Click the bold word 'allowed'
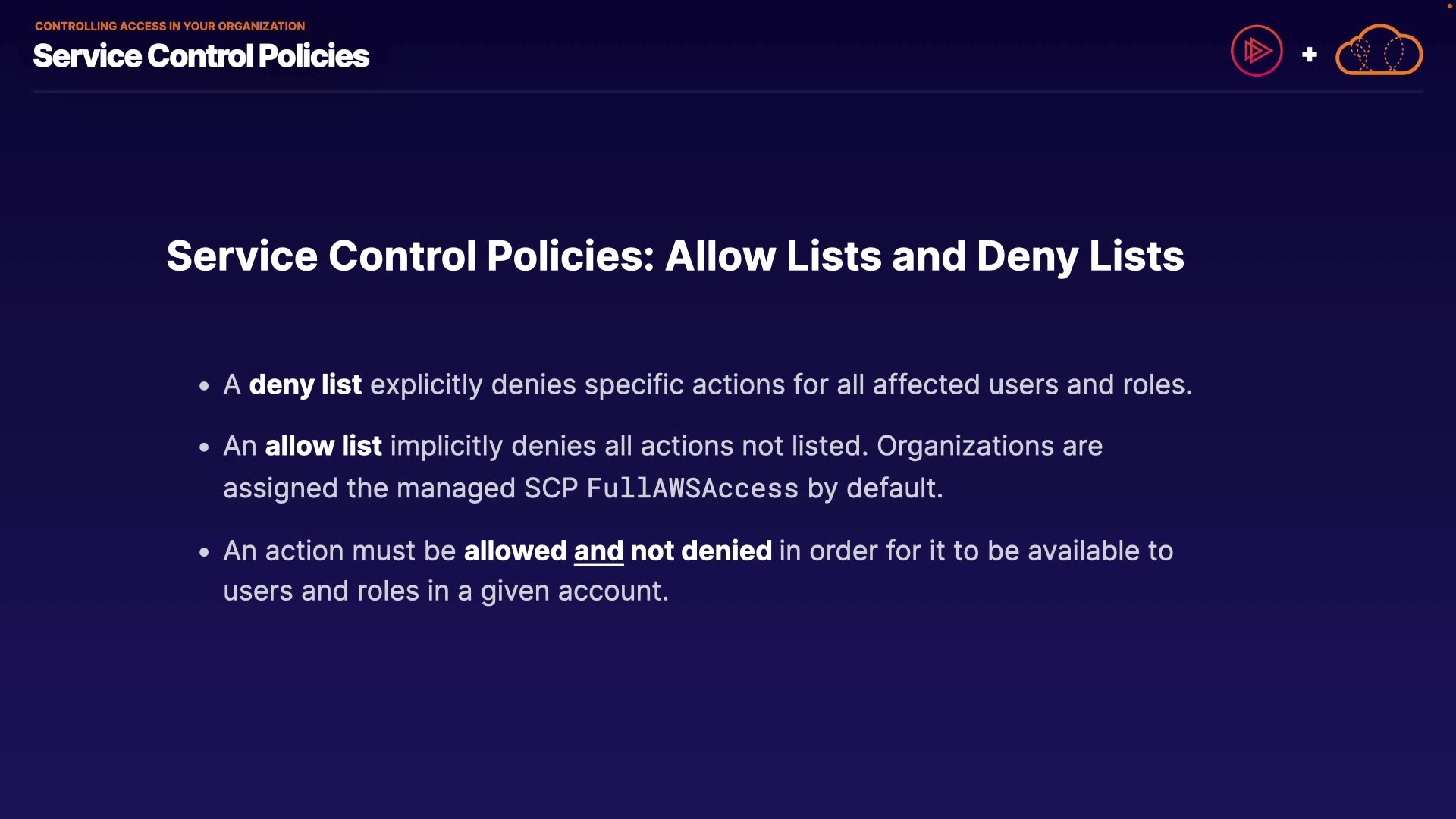Screen dimensions: 1456x819 (515, 551)
